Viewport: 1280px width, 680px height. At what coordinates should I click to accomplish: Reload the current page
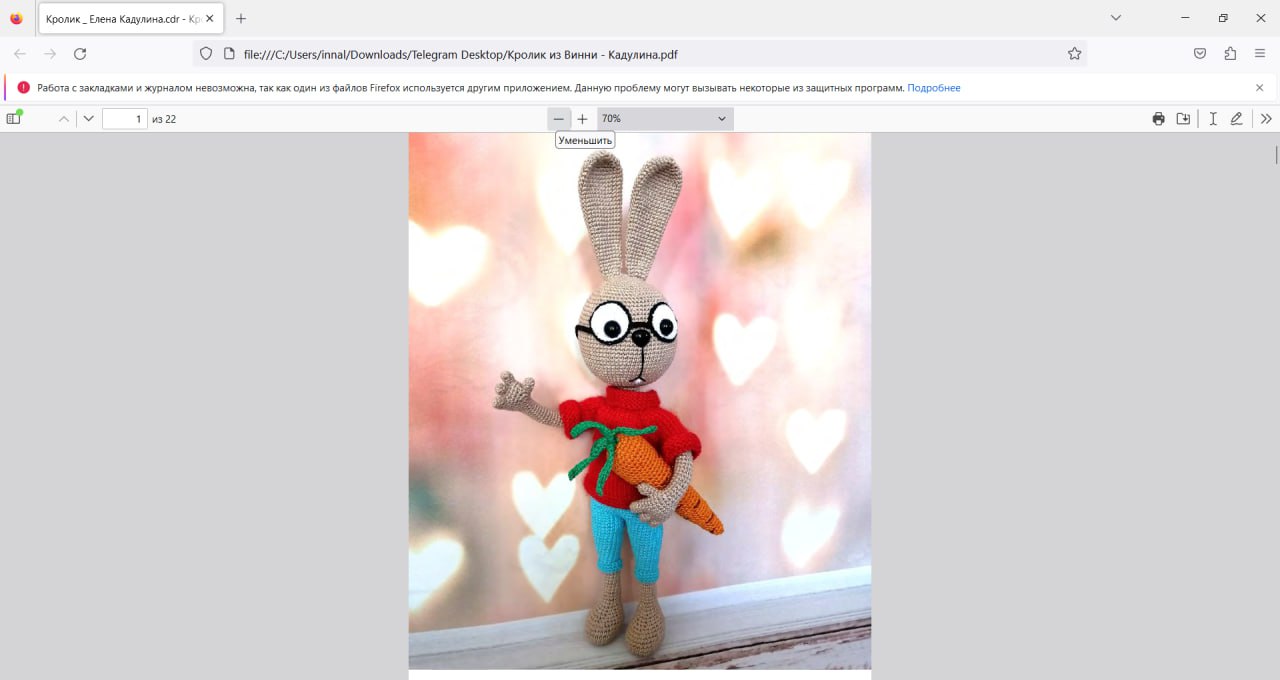81,54
